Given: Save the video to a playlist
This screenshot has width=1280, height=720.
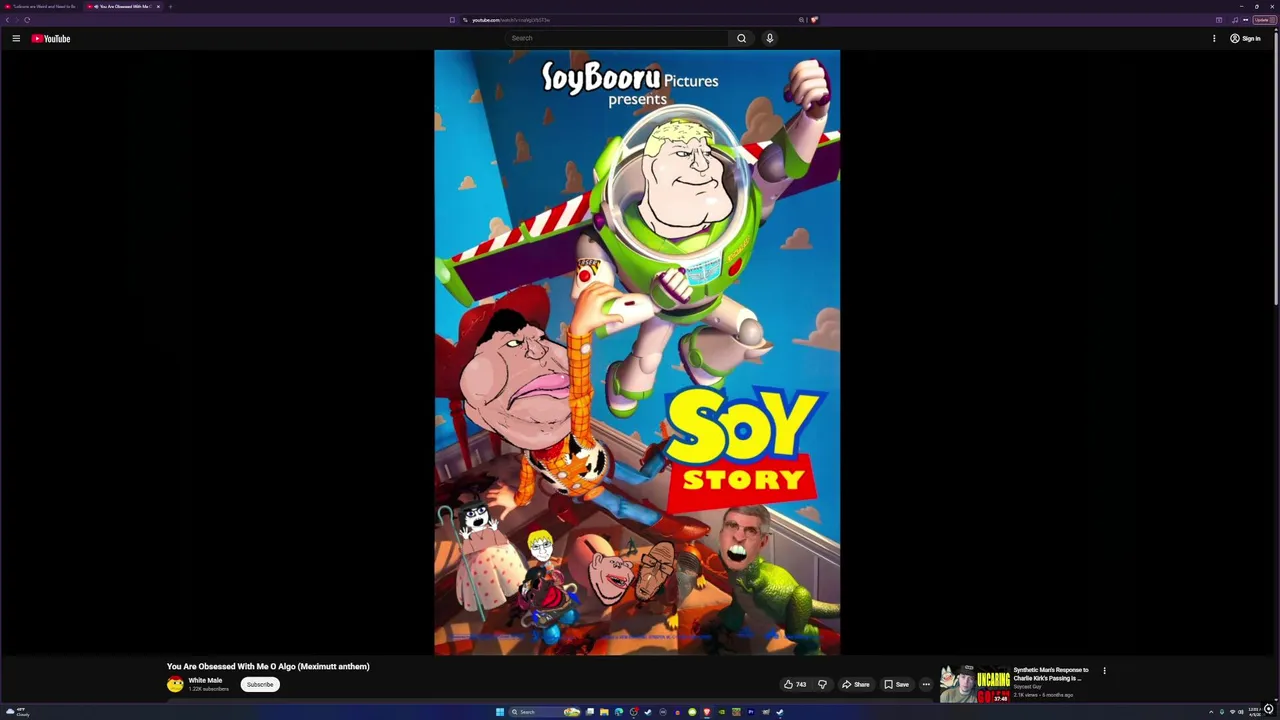Looking at the screenshot, I should point(896,684).
